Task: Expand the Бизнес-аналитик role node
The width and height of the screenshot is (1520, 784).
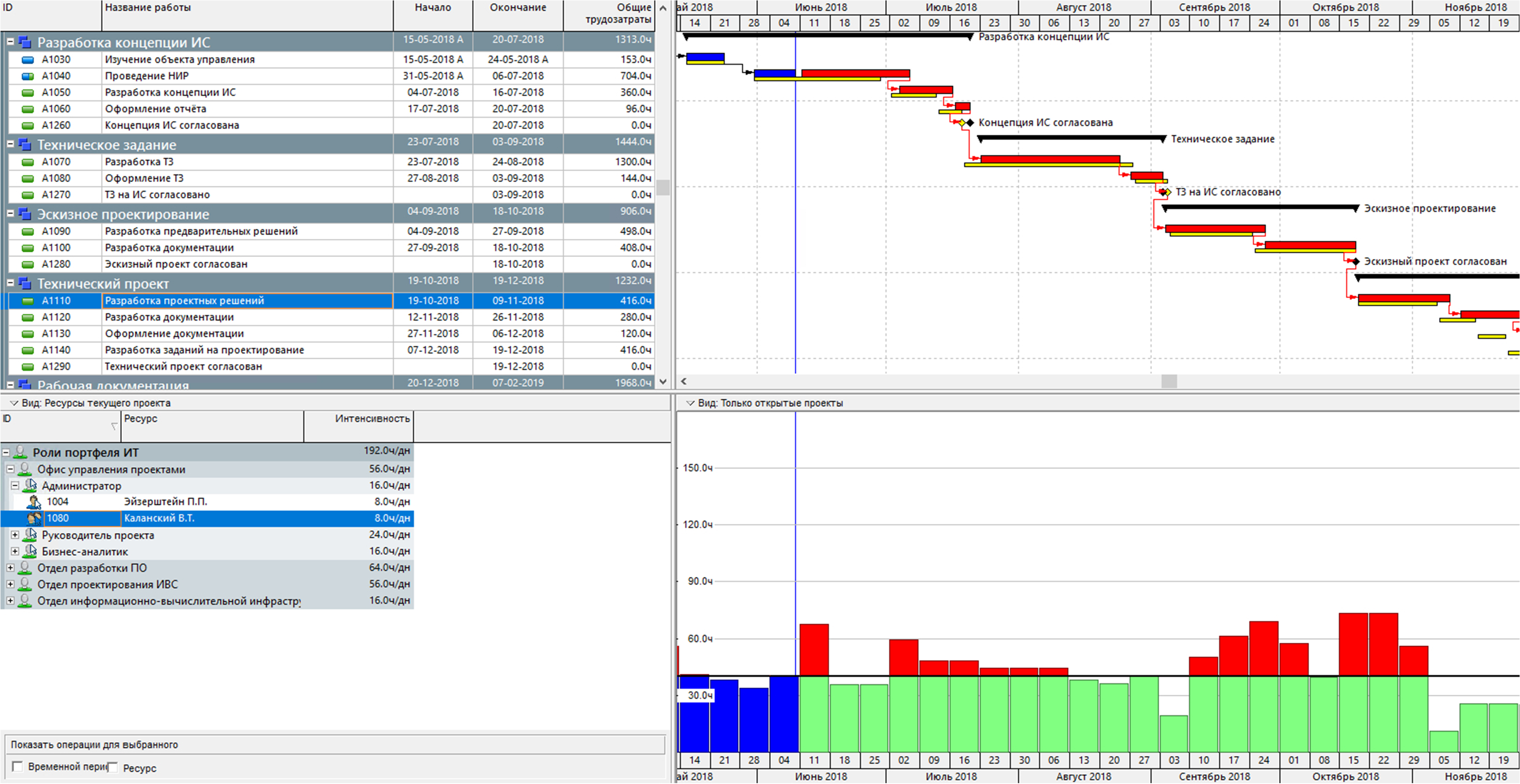Action: pos(15,551)
